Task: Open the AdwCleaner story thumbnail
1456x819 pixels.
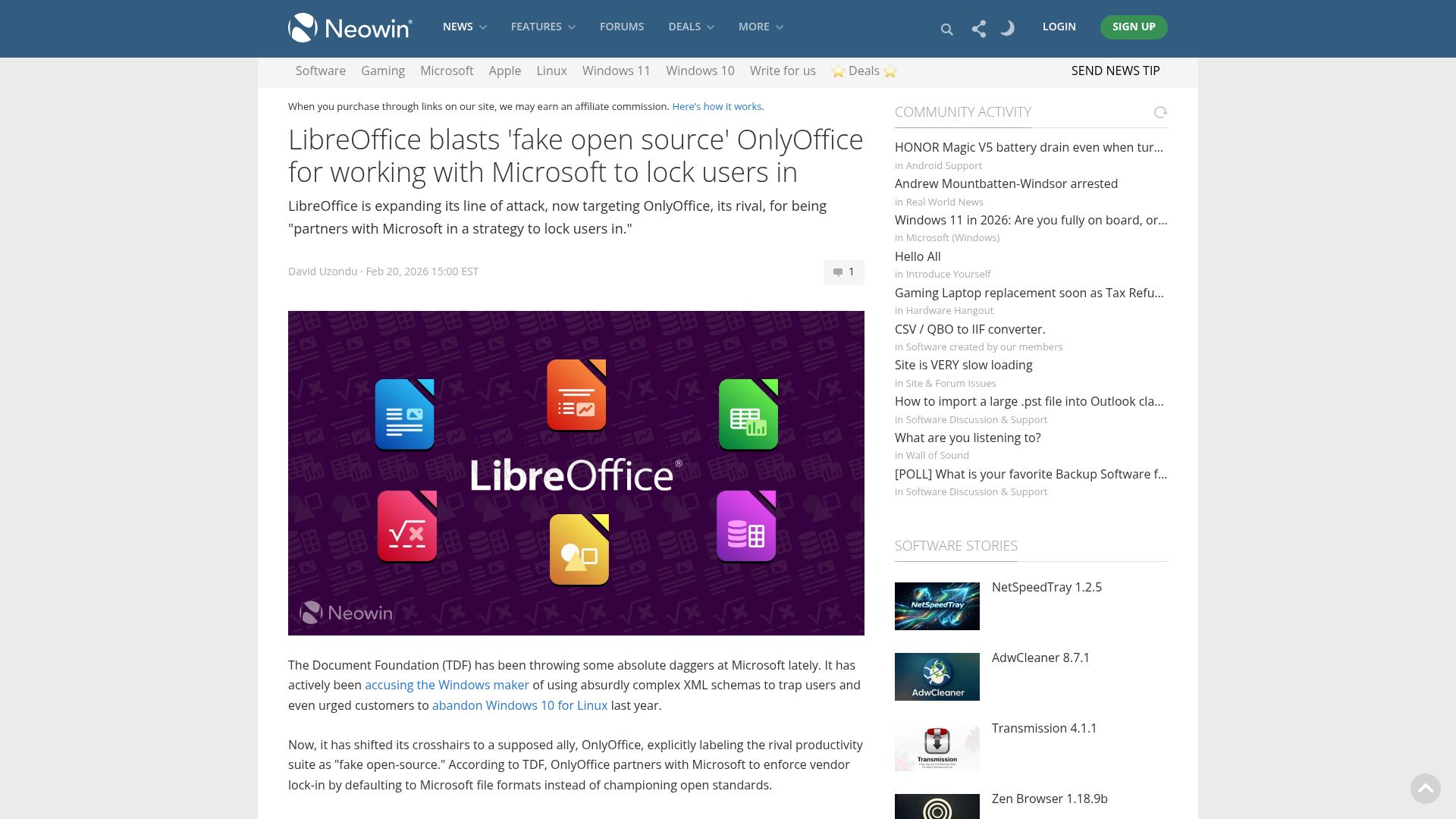Action: coord(937,676)
